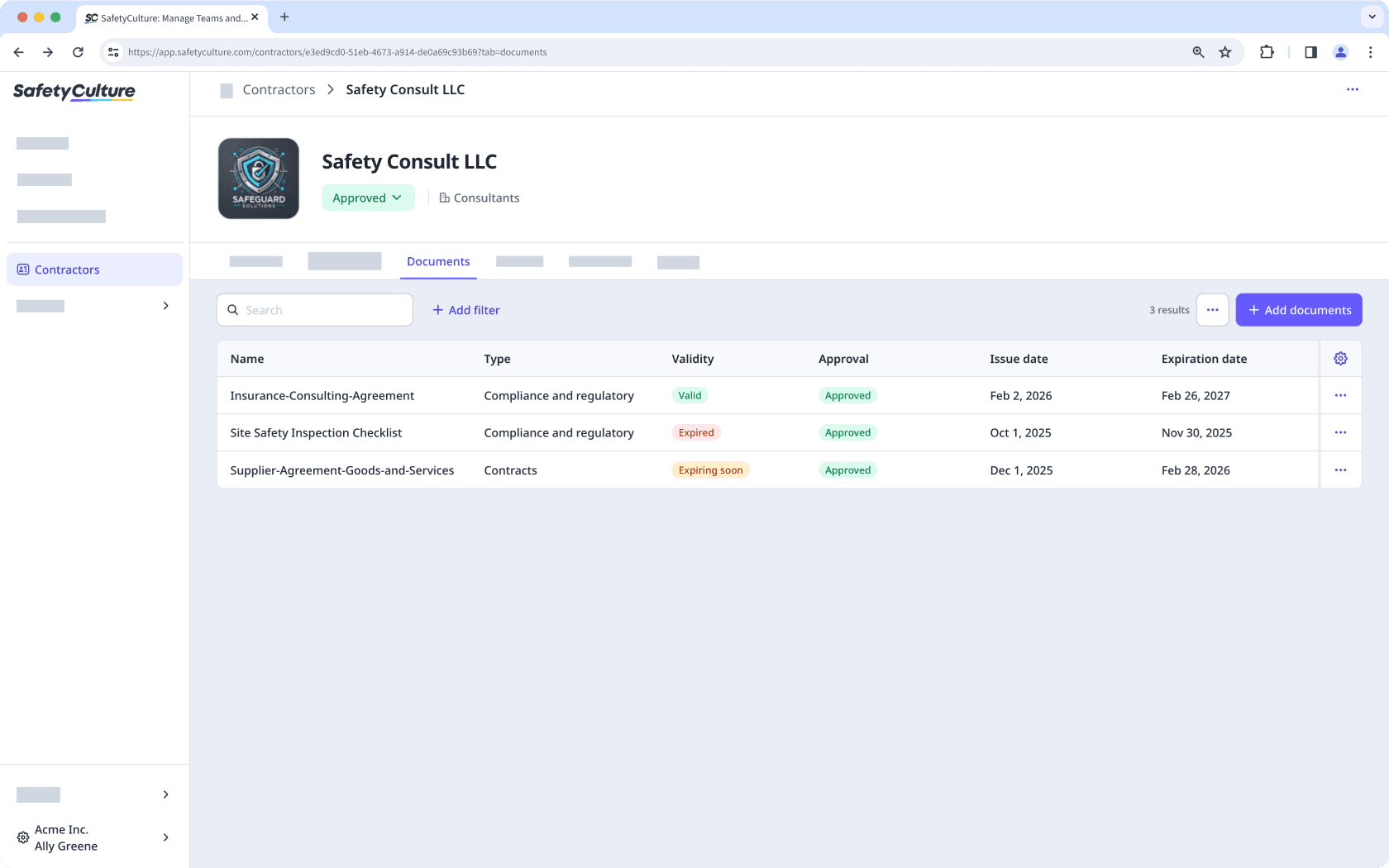
Task: Open the row actions menu for Insurance-Consulting-Agreement
Action: coord(1341,395)
